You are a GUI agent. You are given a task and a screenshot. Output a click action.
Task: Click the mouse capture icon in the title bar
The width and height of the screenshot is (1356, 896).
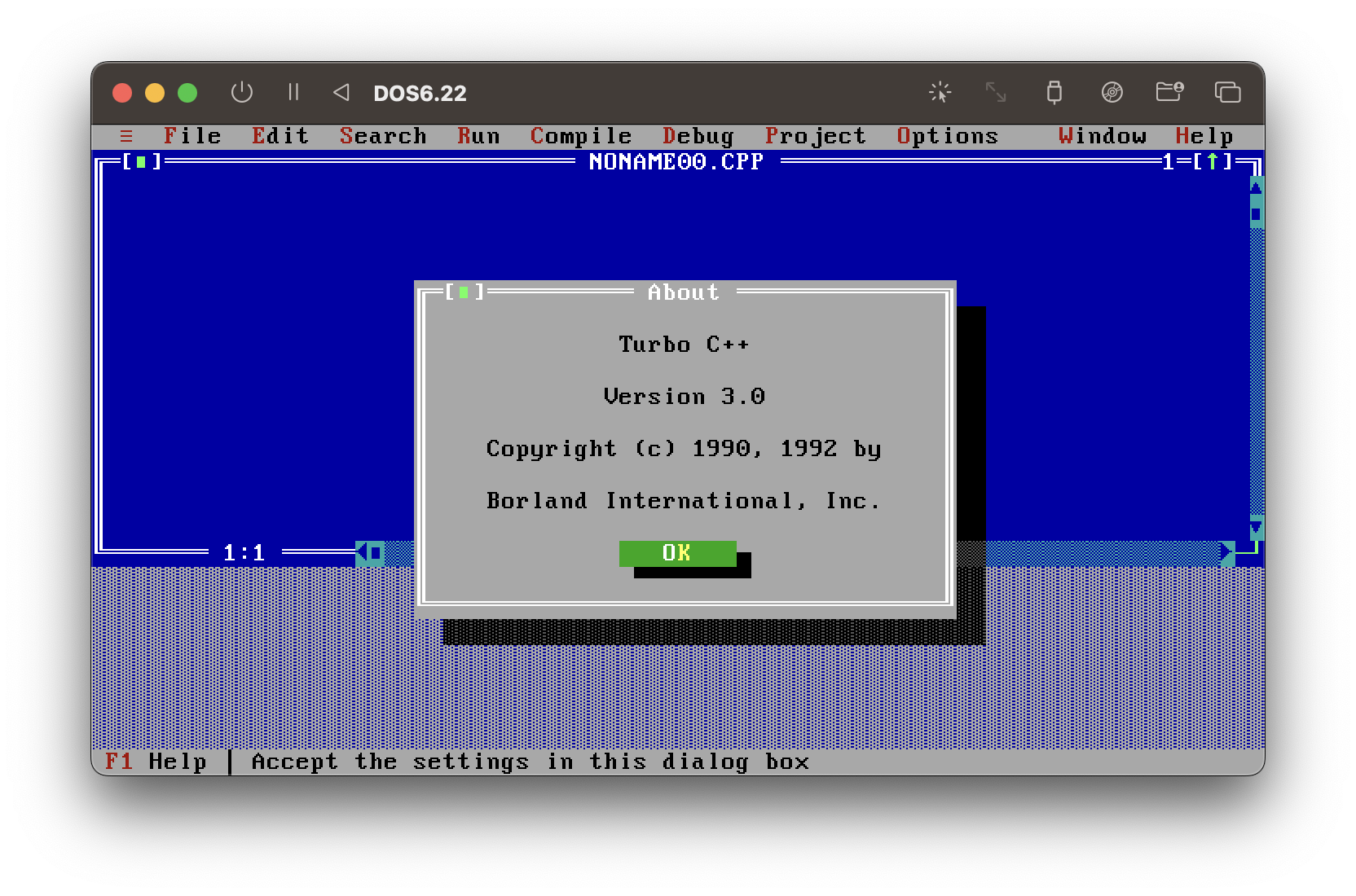pyautogui.click(x=940, y=93)
